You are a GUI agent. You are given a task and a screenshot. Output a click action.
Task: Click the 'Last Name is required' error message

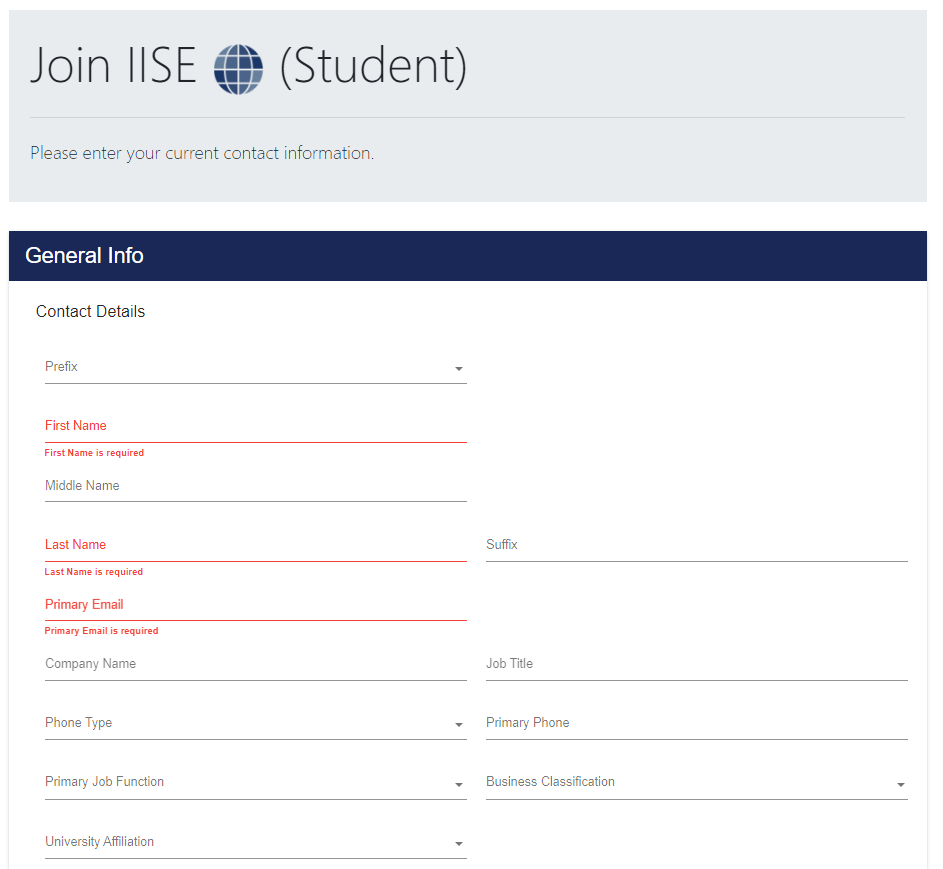pyautogui.click(x=94, y=572)
